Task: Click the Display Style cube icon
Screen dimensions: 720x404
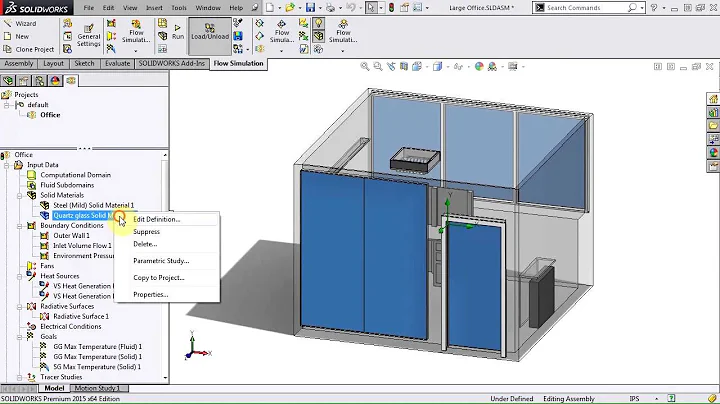Action: coord(437,67)
